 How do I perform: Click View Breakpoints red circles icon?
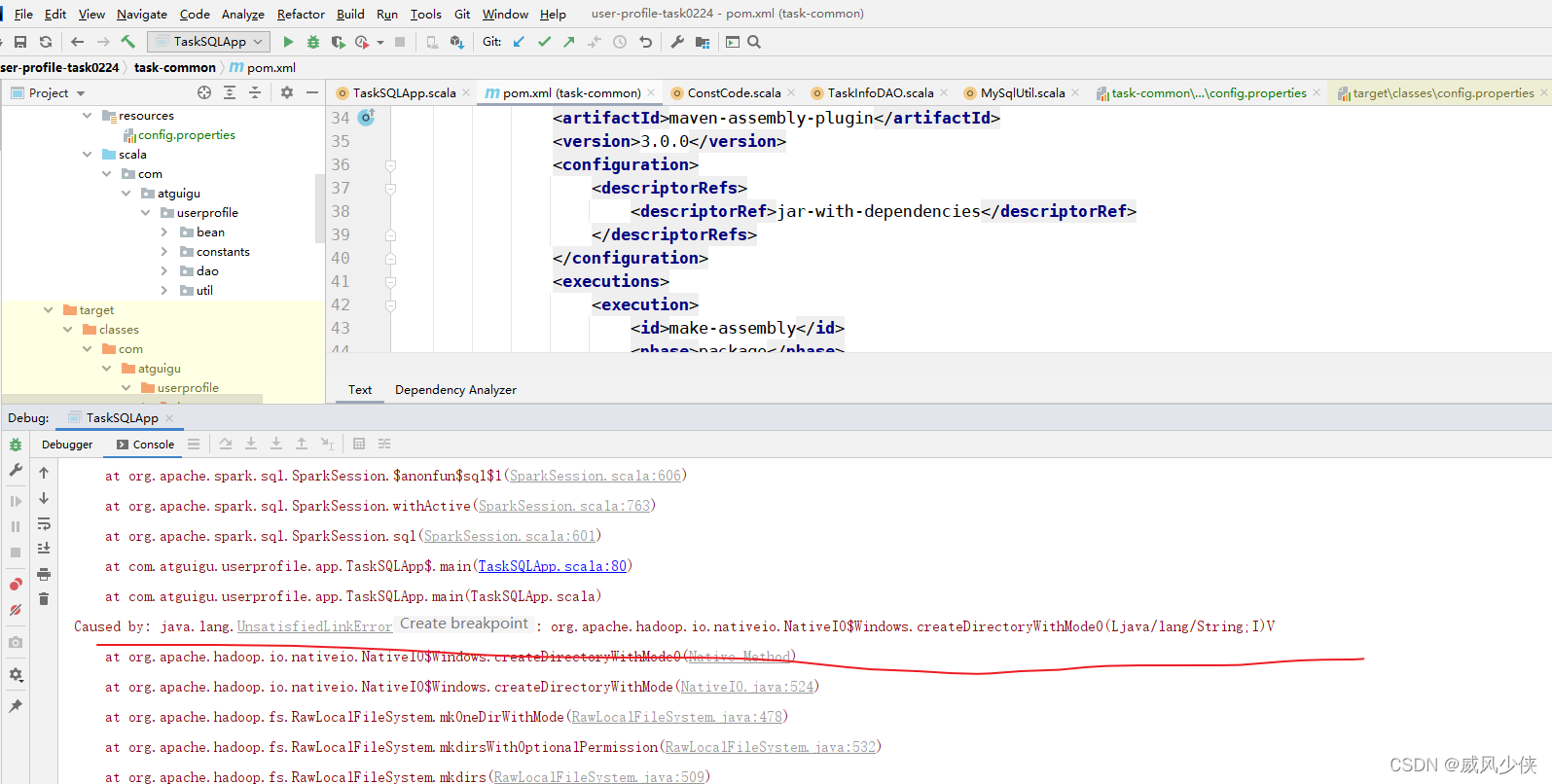pyautogui.click(x=16, y=585)
